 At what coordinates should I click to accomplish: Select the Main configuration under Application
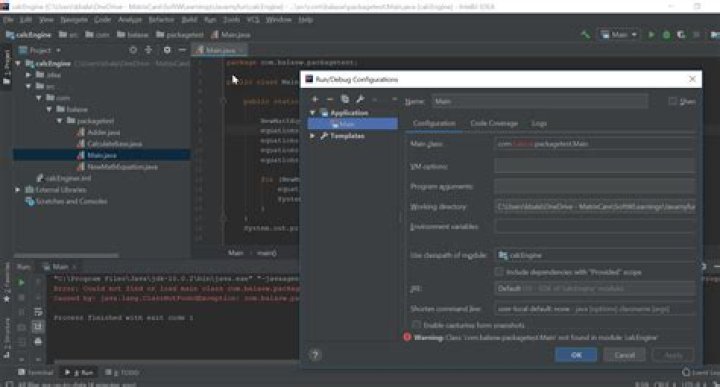point(353,124)
